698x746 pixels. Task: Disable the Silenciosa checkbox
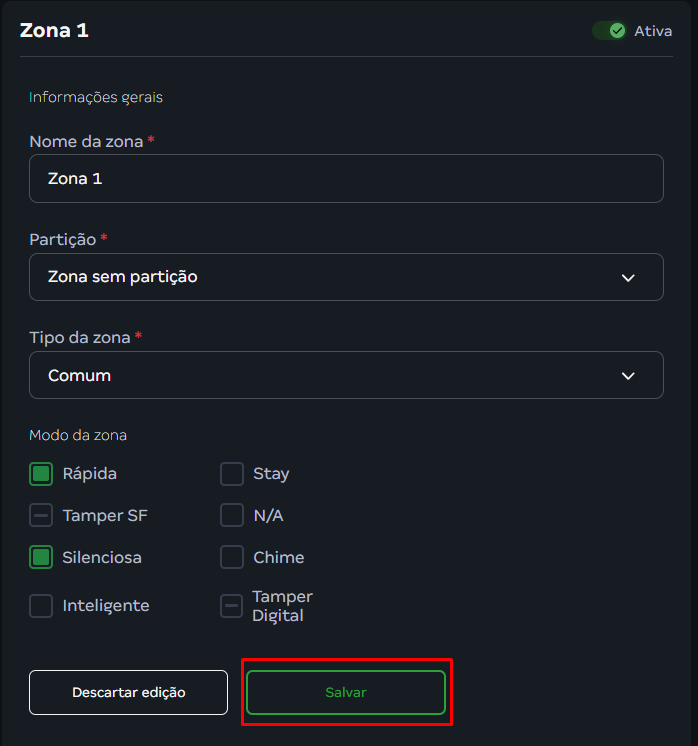(x=41, y=558)
